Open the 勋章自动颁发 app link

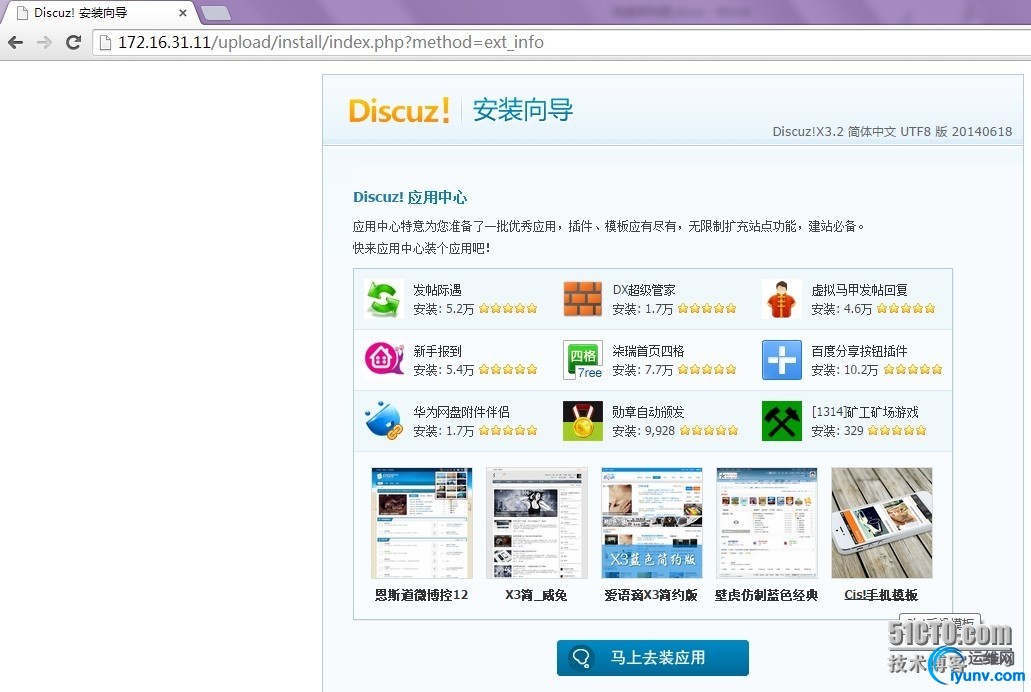pos(648,412)
